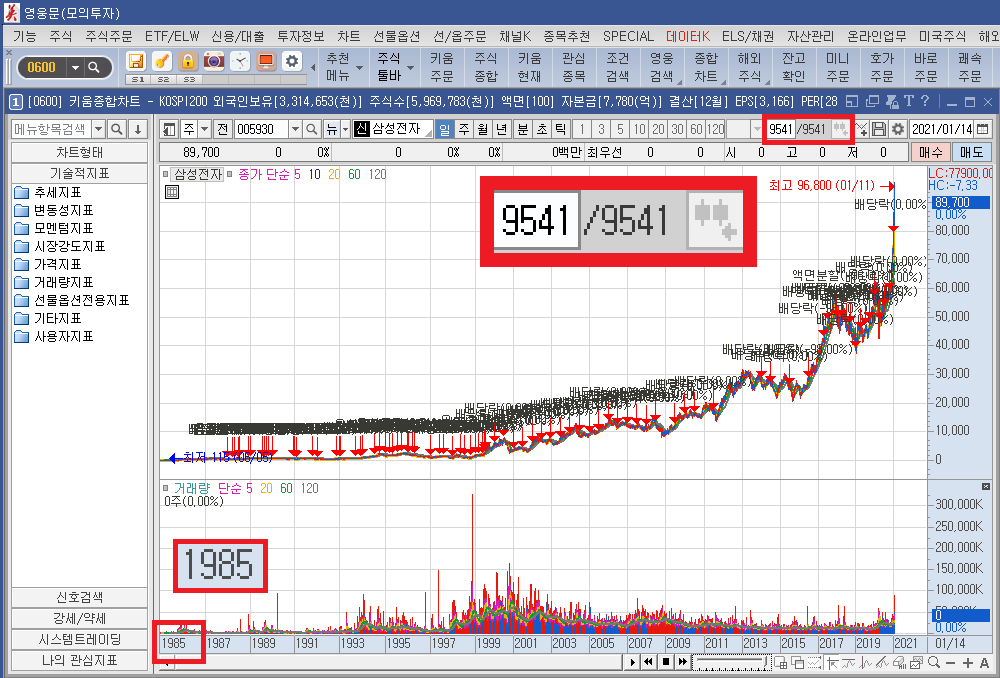This screenshot has width=1000, height=678.
Task: Click the 키움주문 toolbar button
Action: pos(441,68)
